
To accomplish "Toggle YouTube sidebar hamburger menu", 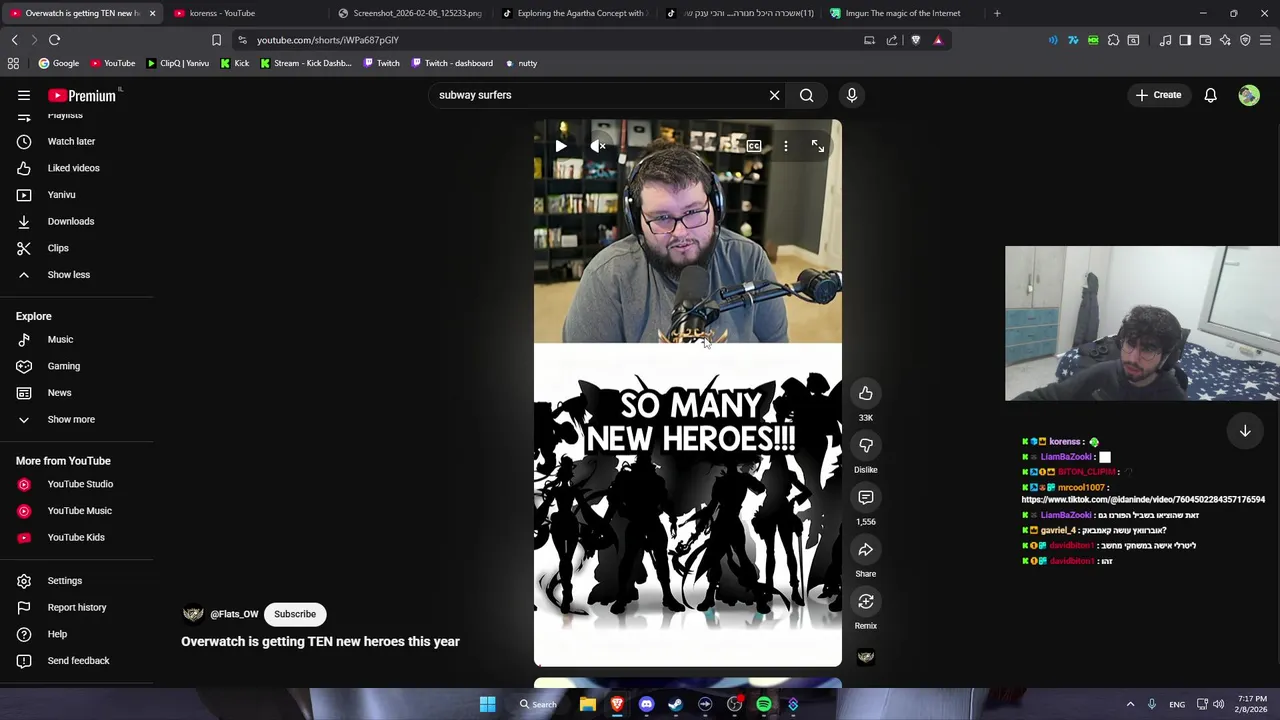I will pyautogui.click(x=24, y=95).
